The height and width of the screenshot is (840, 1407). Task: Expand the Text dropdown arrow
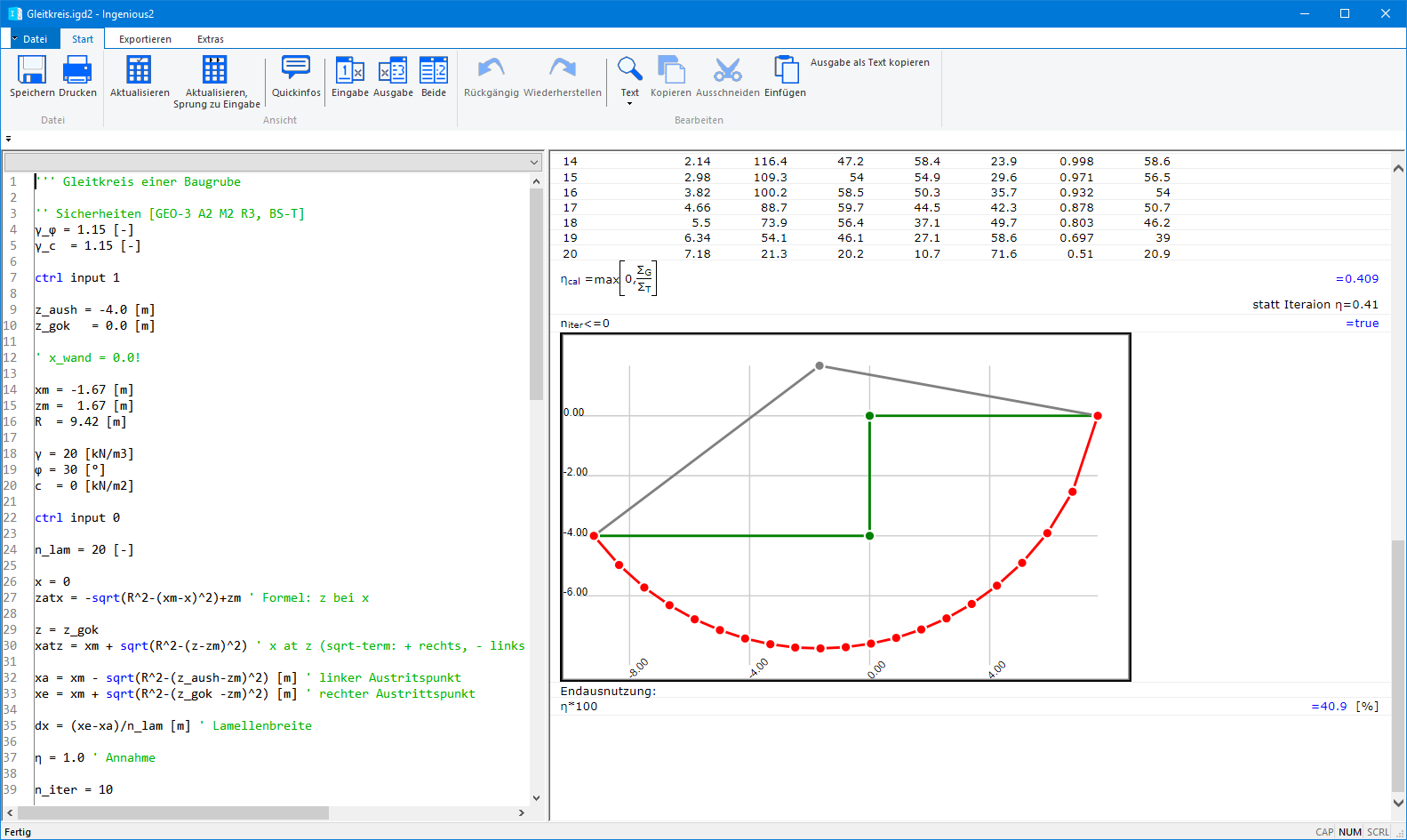point(629,104)
